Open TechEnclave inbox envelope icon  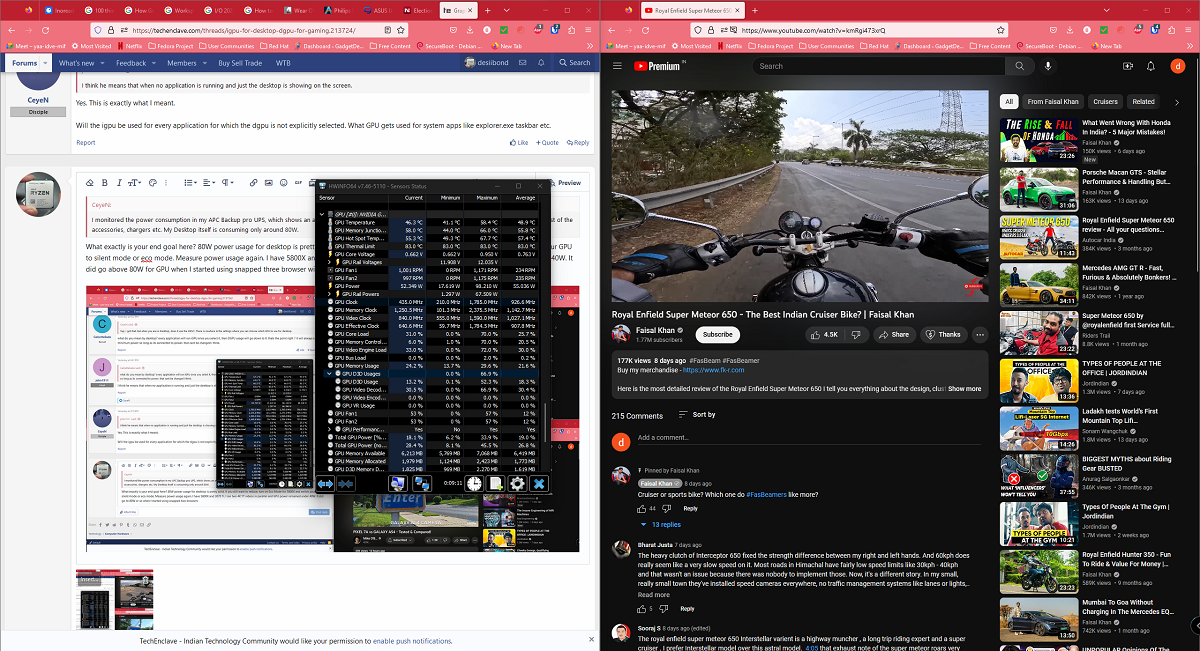point(524,63)
